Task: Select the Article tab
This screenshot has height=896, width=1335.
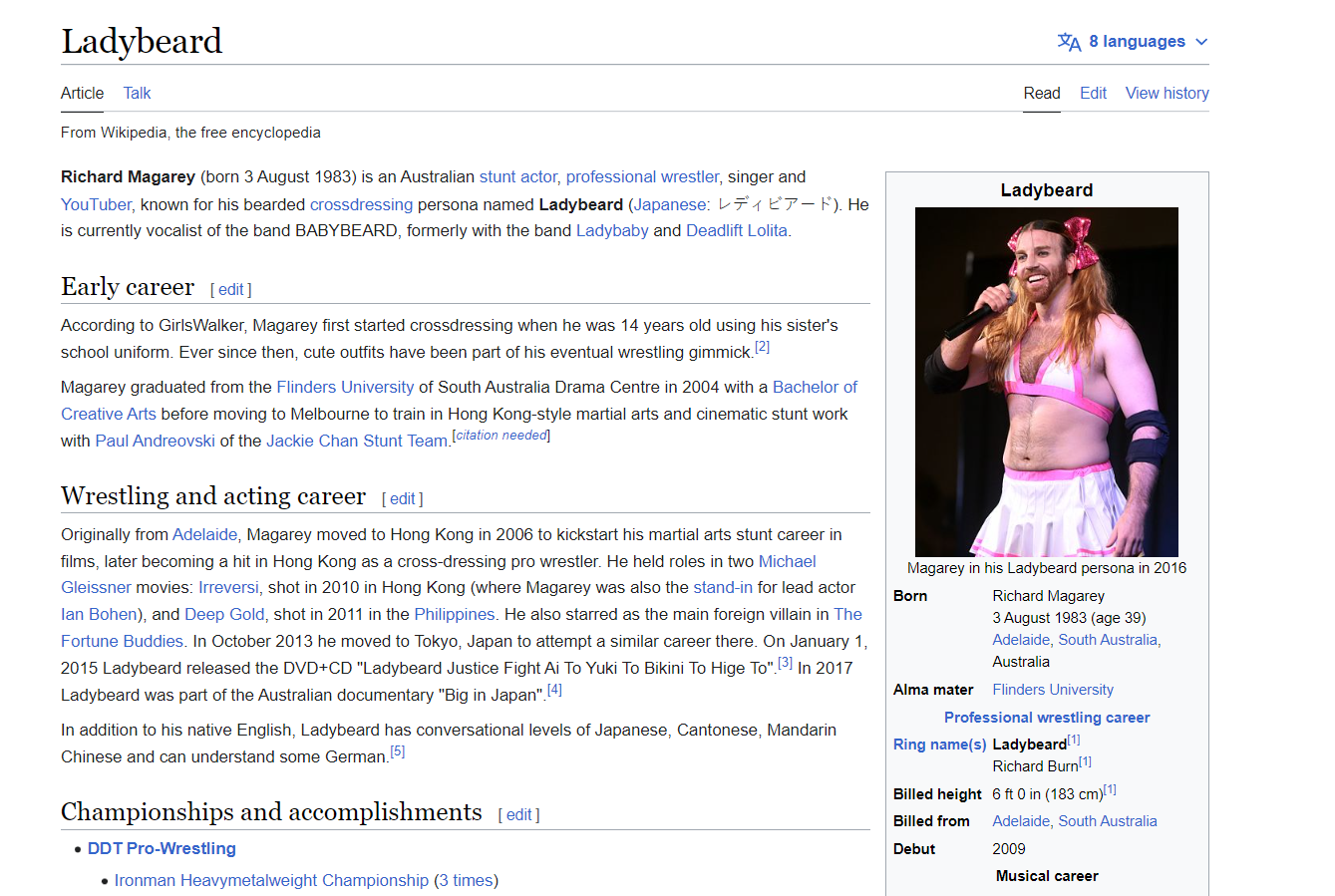Action: pos(82,93)
